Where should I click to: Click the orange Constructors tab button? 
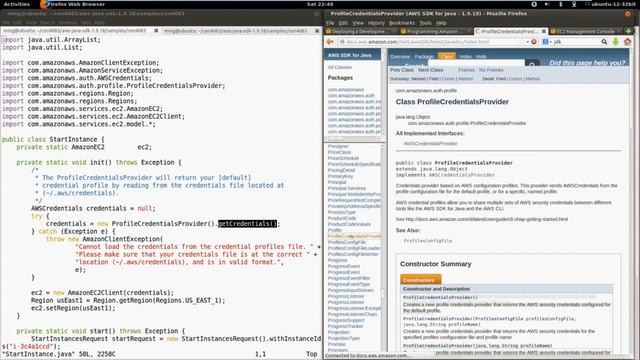coord(420,280)
